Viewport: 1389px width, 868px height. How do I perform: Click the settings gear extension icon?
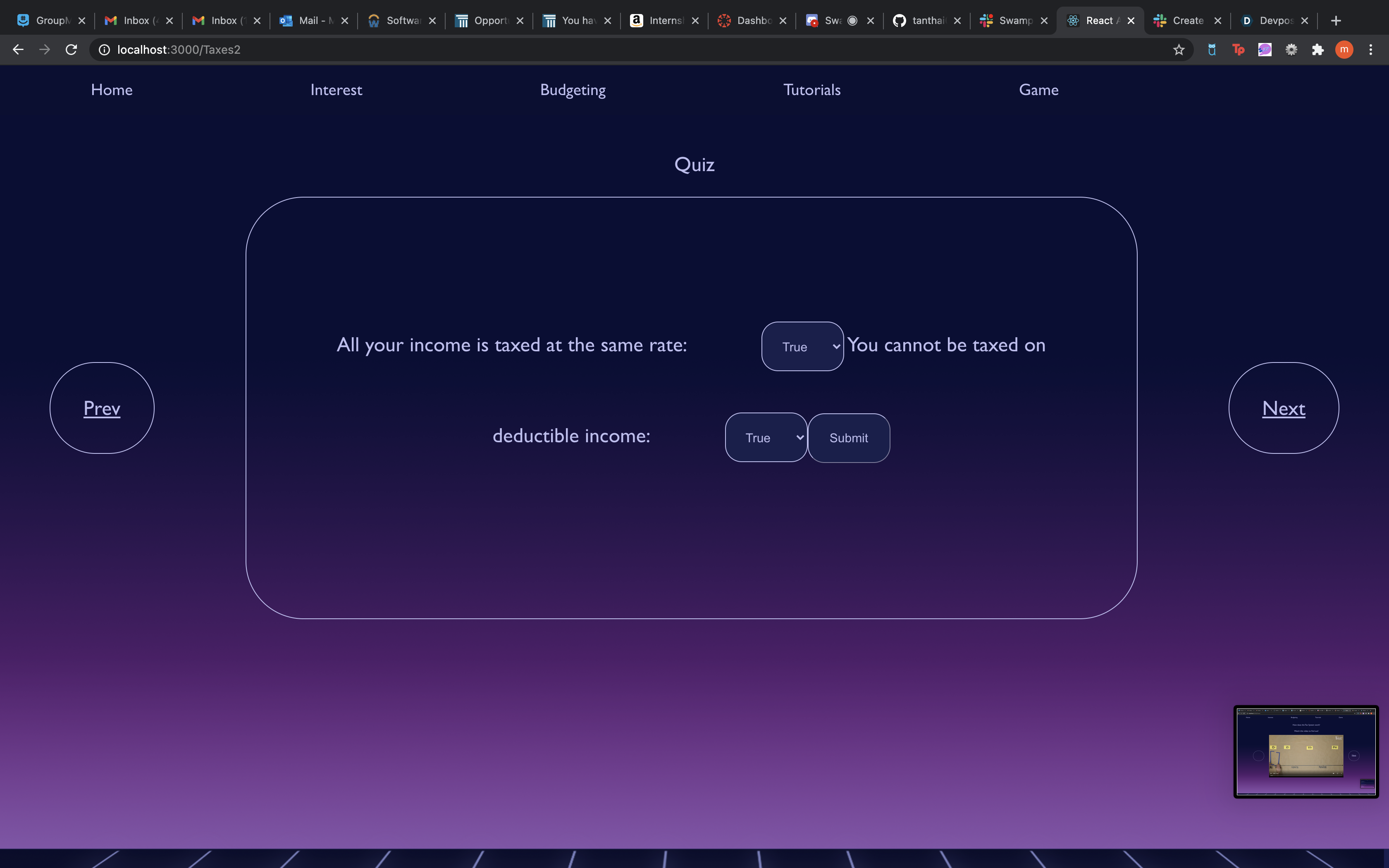[x=1291, y=50]
